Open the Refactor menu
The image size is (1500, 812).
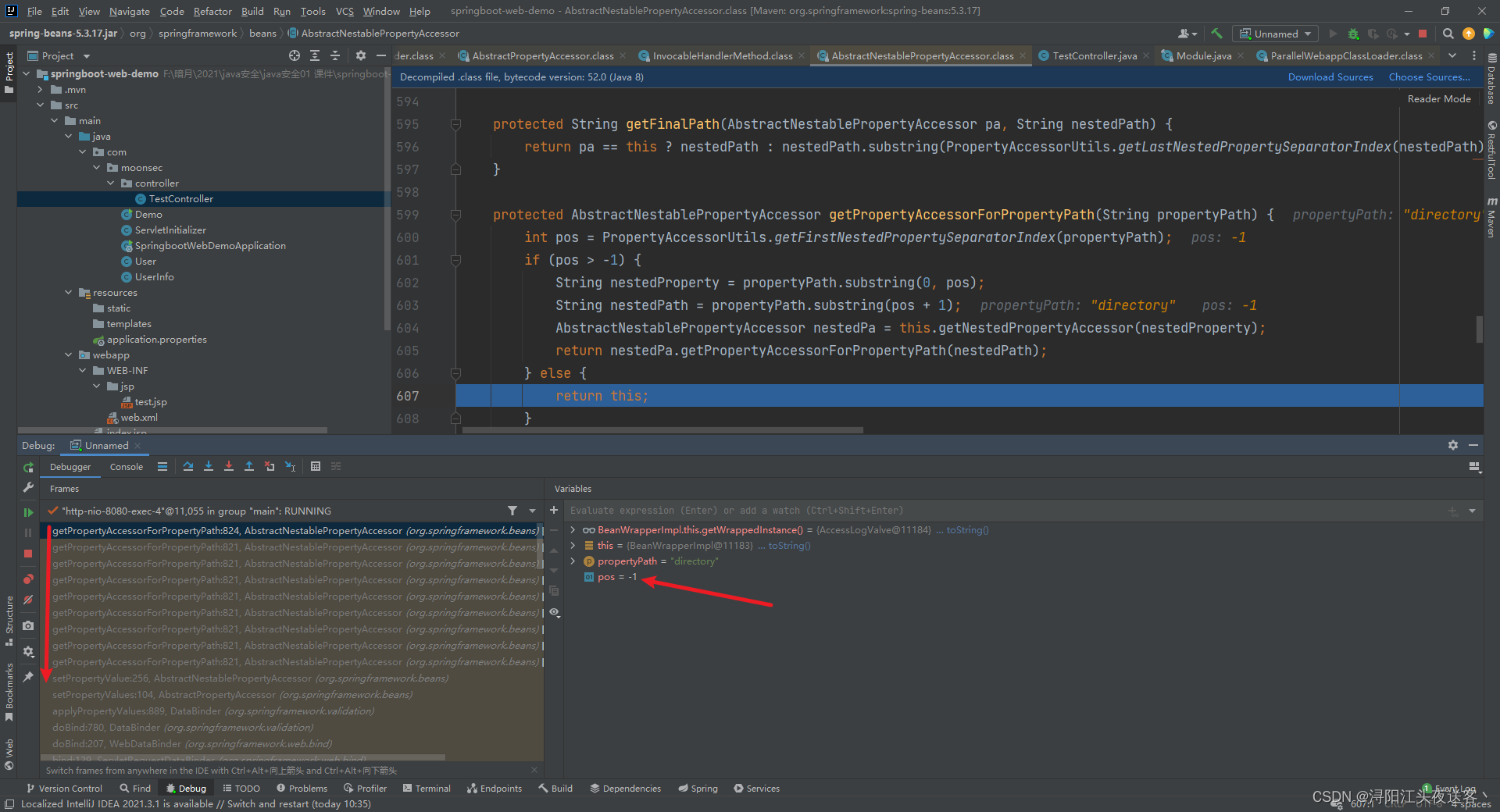[212, 11]
